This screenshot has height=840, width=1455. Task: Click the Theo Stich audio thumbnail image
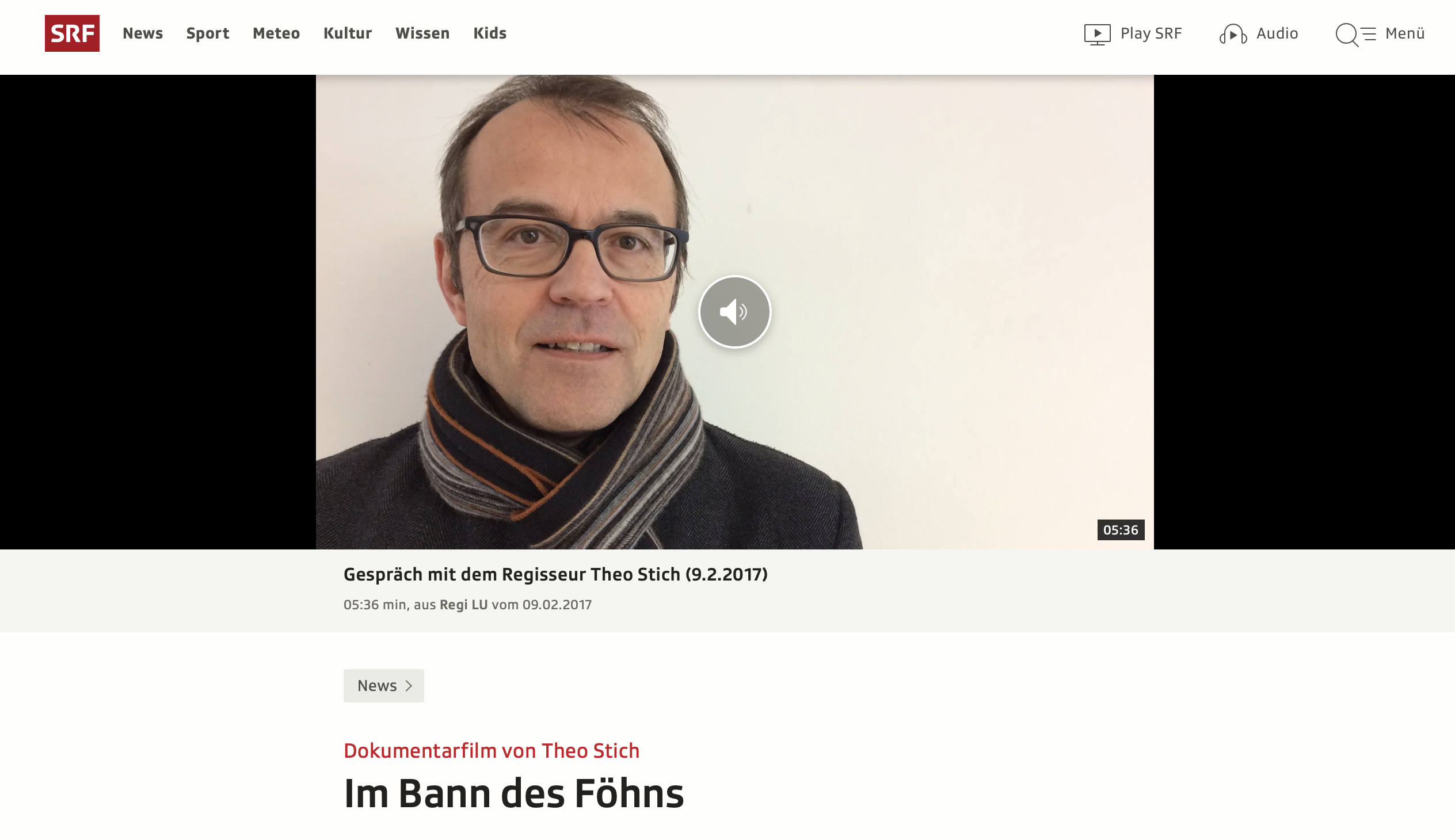click(x=735, y=312)
